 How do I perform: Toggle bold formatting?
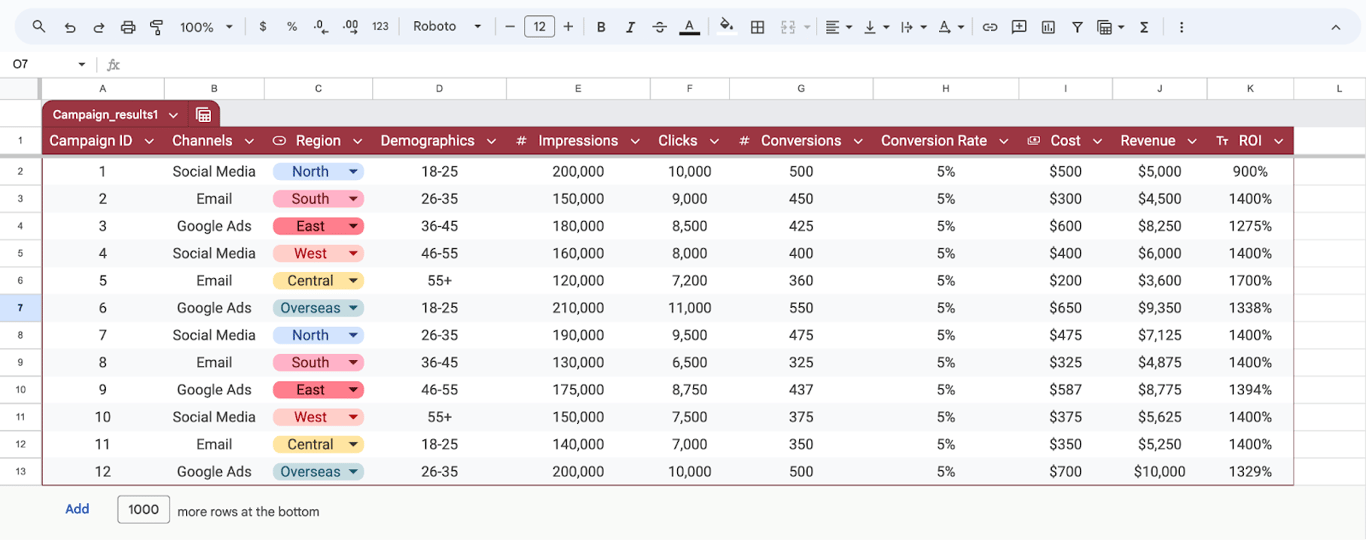pos(601,27)
